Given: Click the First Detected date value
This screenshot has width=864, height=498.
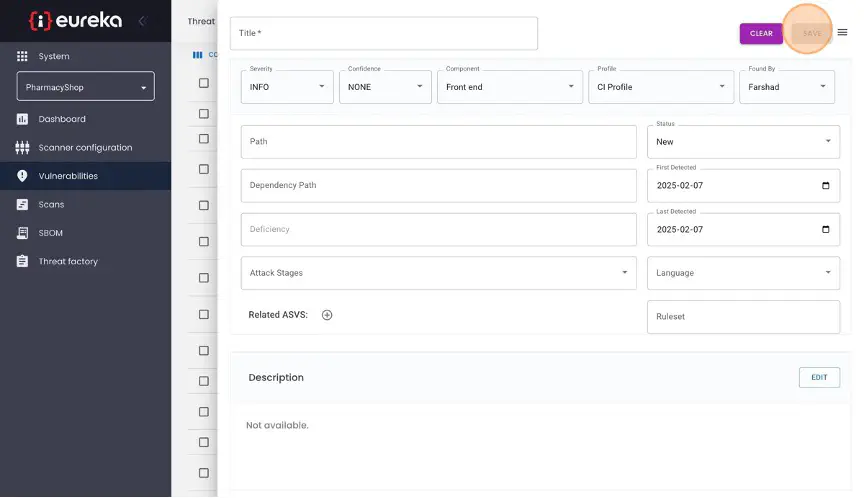Looking at the screenshot, I should click(679, 186).
